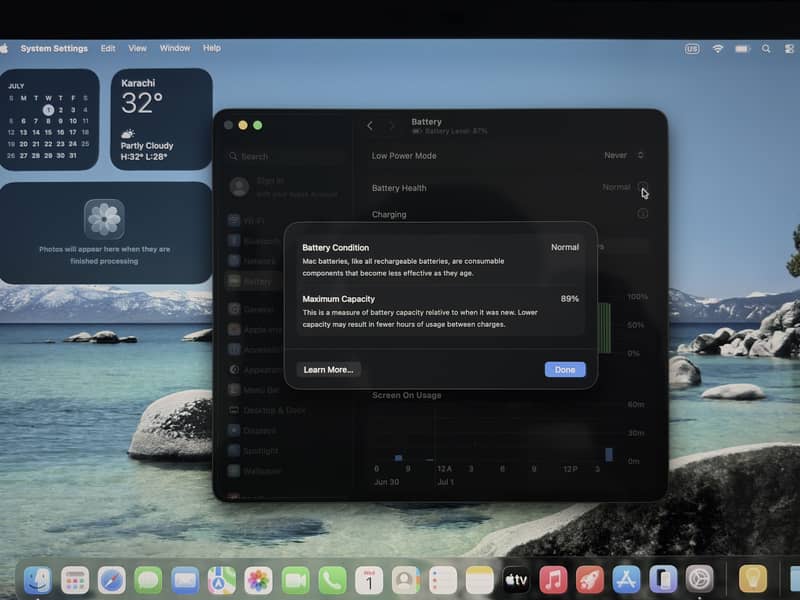Image resolution: width=800 pixels, height=600 pixels.
Task: Open the Window menu
Action: point(175,48)
